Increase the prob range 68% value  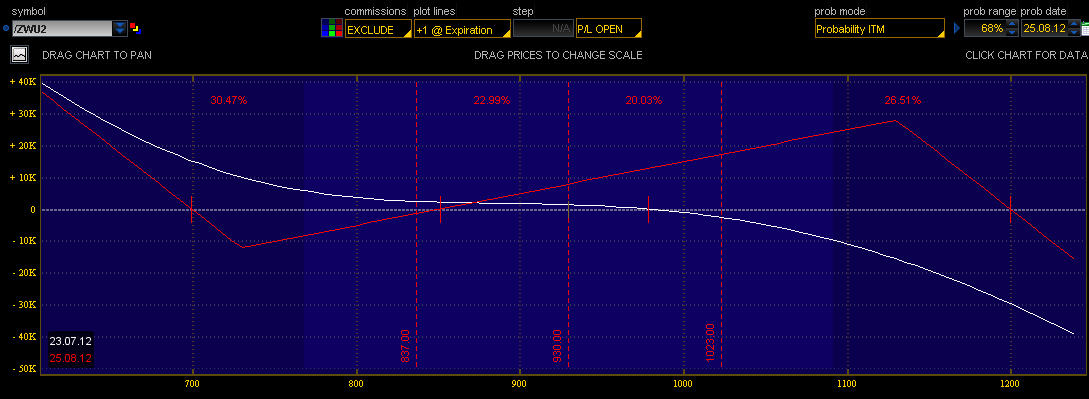(x=1011, y=24)
